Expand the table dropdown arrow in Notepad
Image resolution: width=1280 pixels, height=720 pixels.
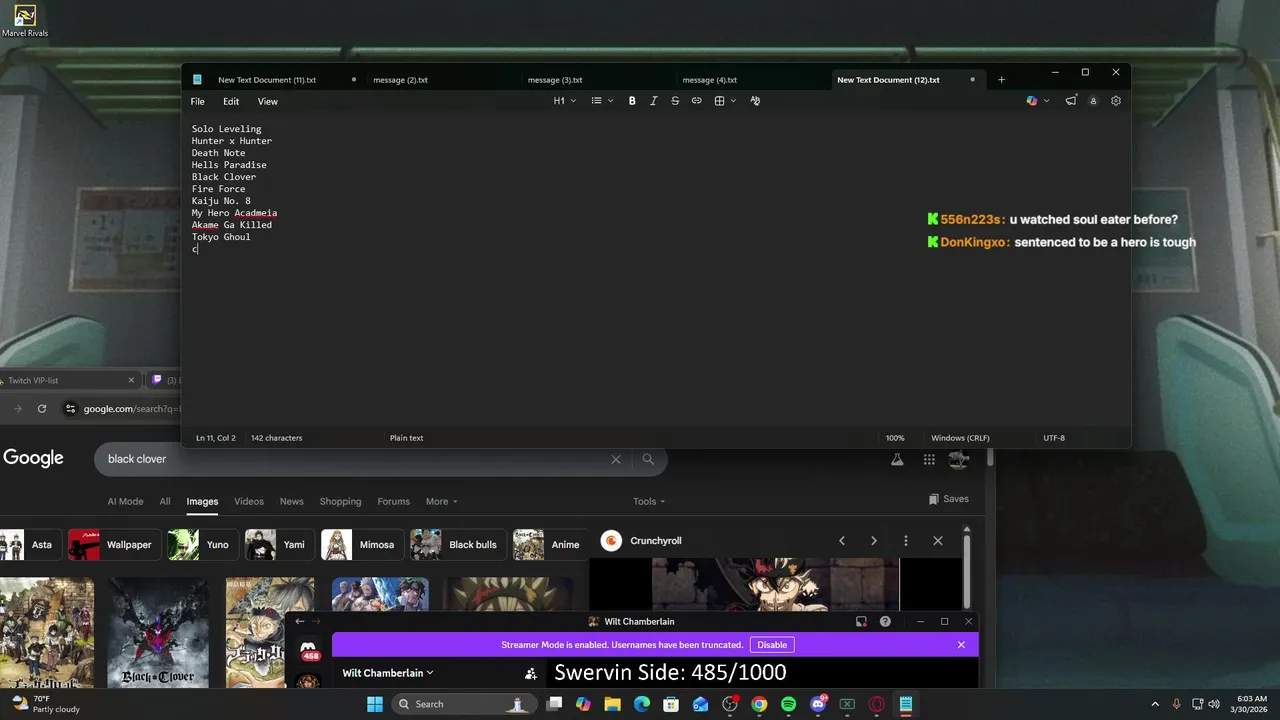click(x=733, y=101)
